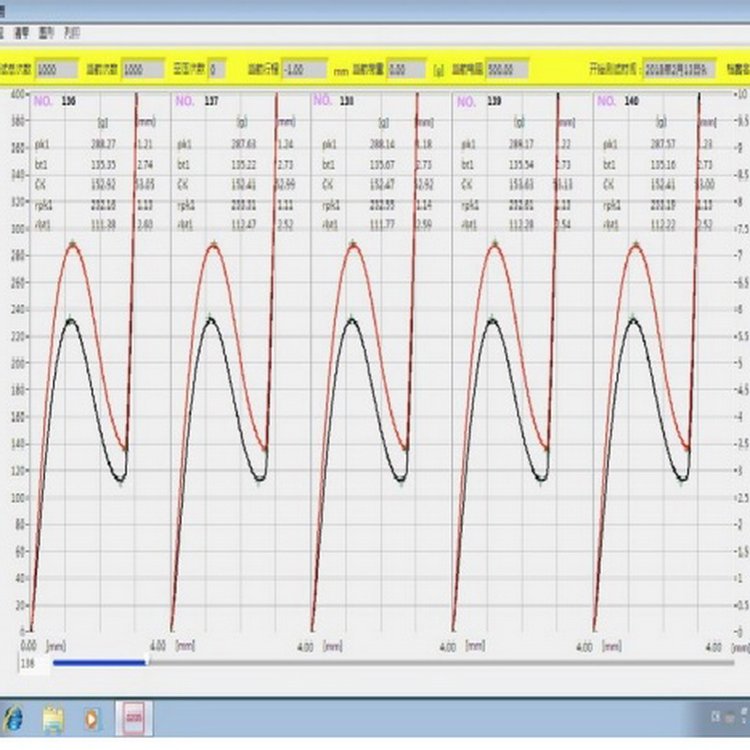Click rbt1 value 111.77 in the third chart
Viewport: 750px width, 750px height.
(383, 225)
